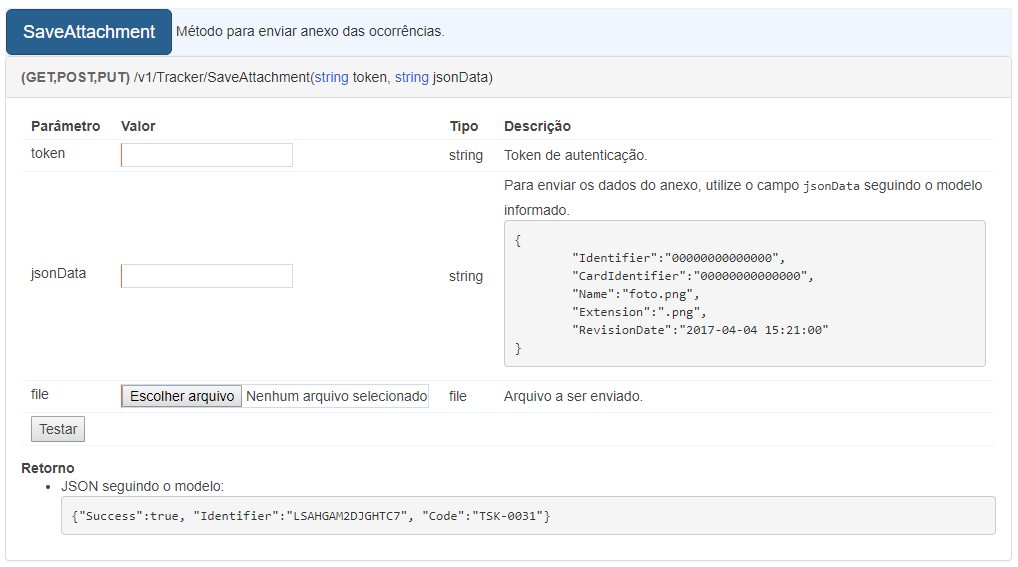1018x567 pixels.
Task: Click the Tipo column header
Action: (x=464, y=126)
